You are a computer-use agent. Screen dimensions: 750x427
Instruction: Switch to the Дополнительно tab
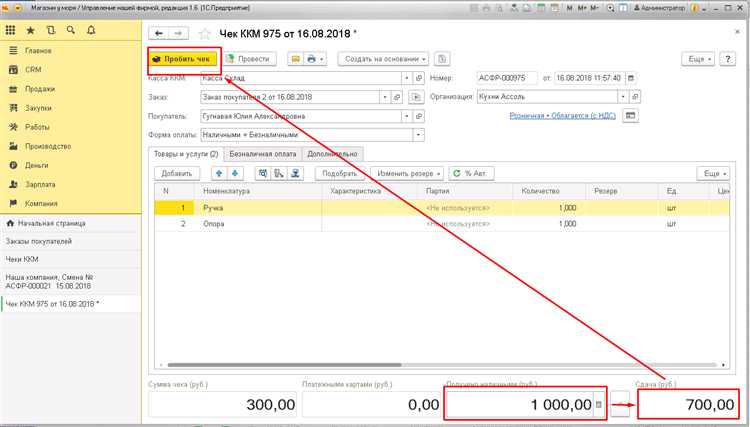point(332,154)
